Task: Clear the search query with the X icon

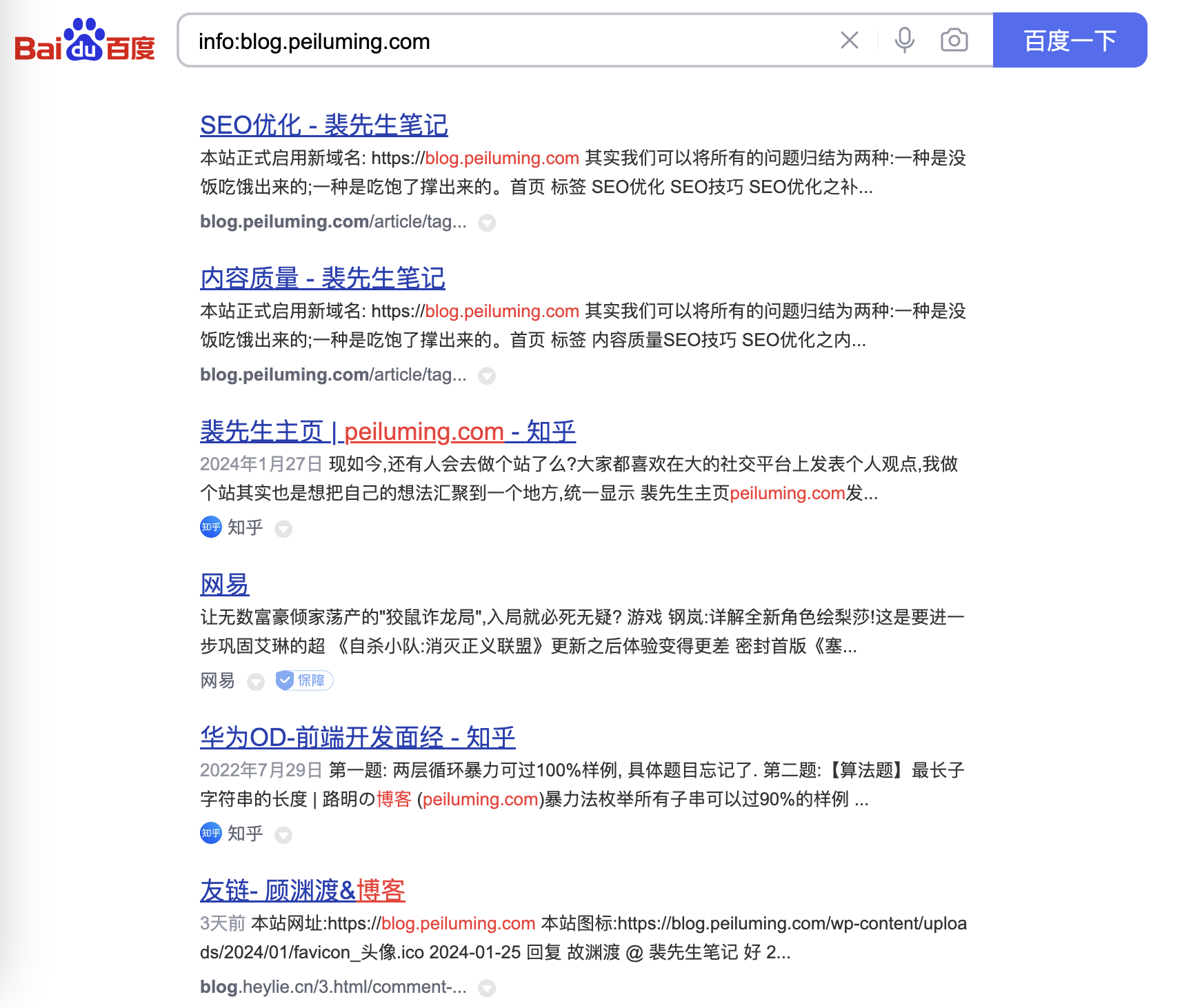Action: (850, 41)
